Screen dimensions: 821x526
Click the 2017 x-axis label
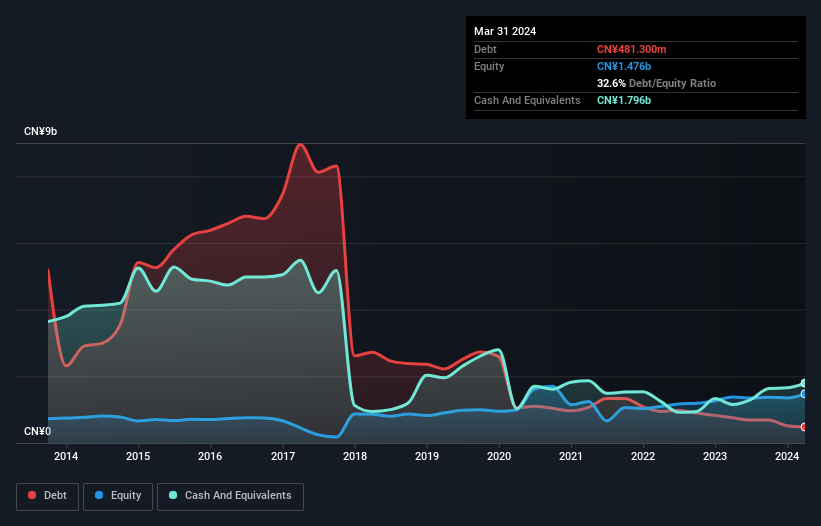point(283,456)
